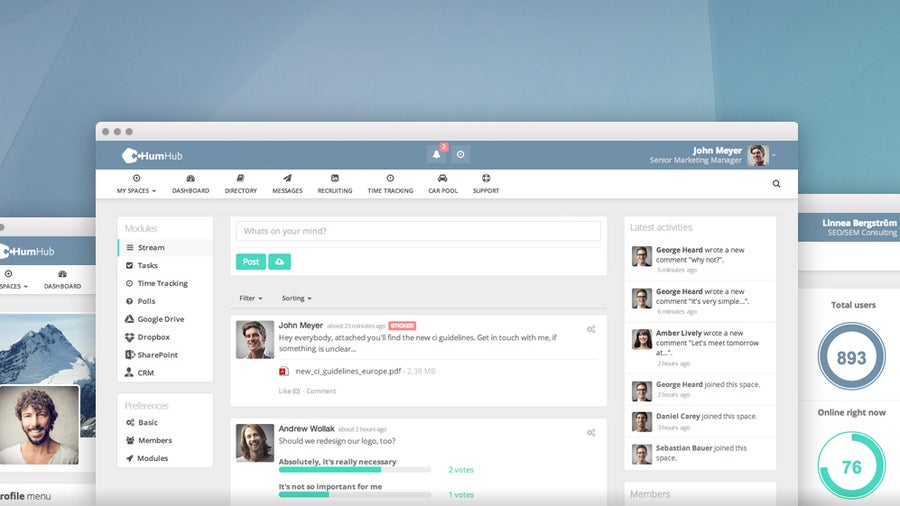
Task: Open the search magnifier icon
Action: (x=776, y=184)
